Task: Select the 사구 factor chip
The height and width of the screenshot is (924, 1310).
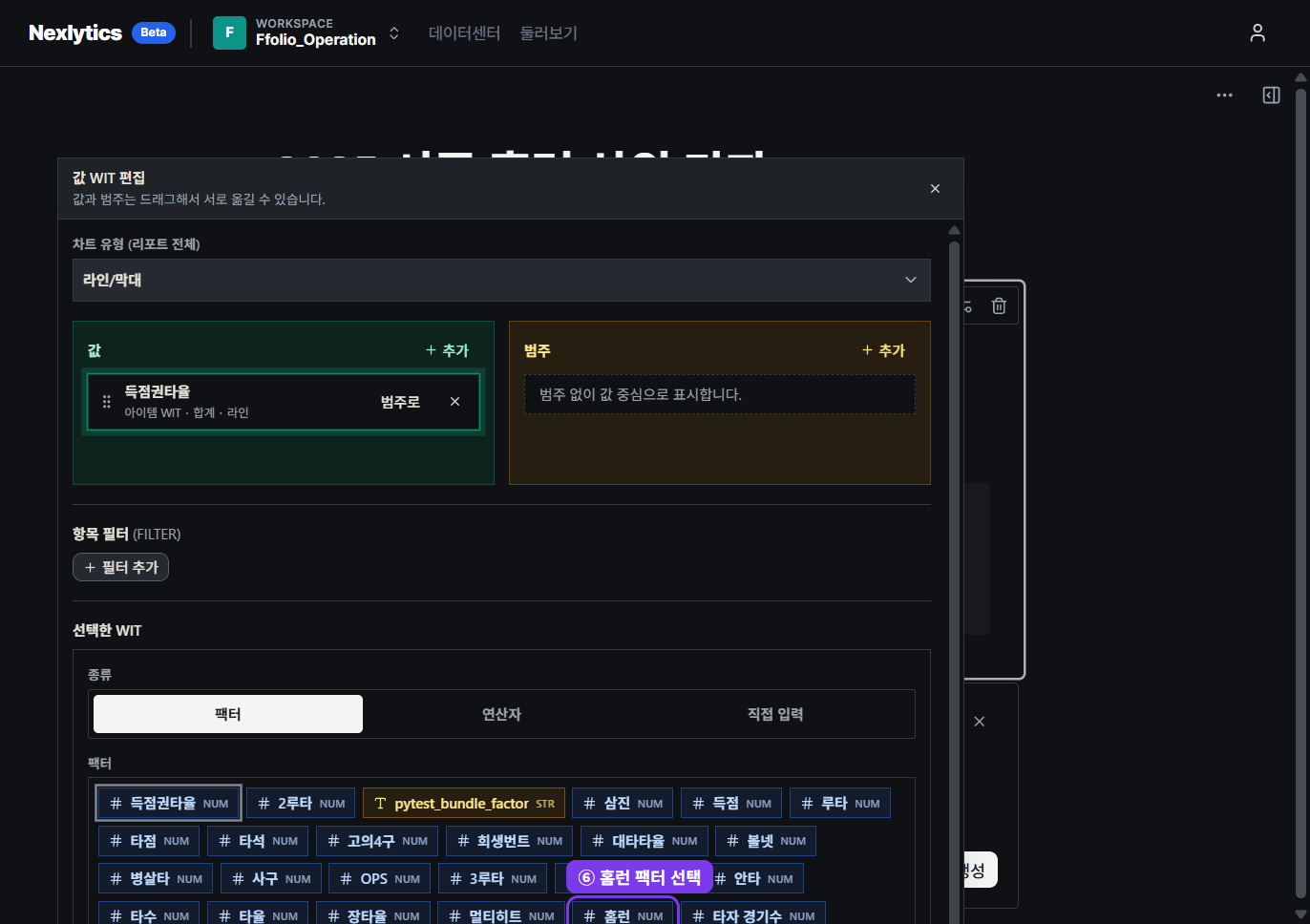Action: click(271, 878)
